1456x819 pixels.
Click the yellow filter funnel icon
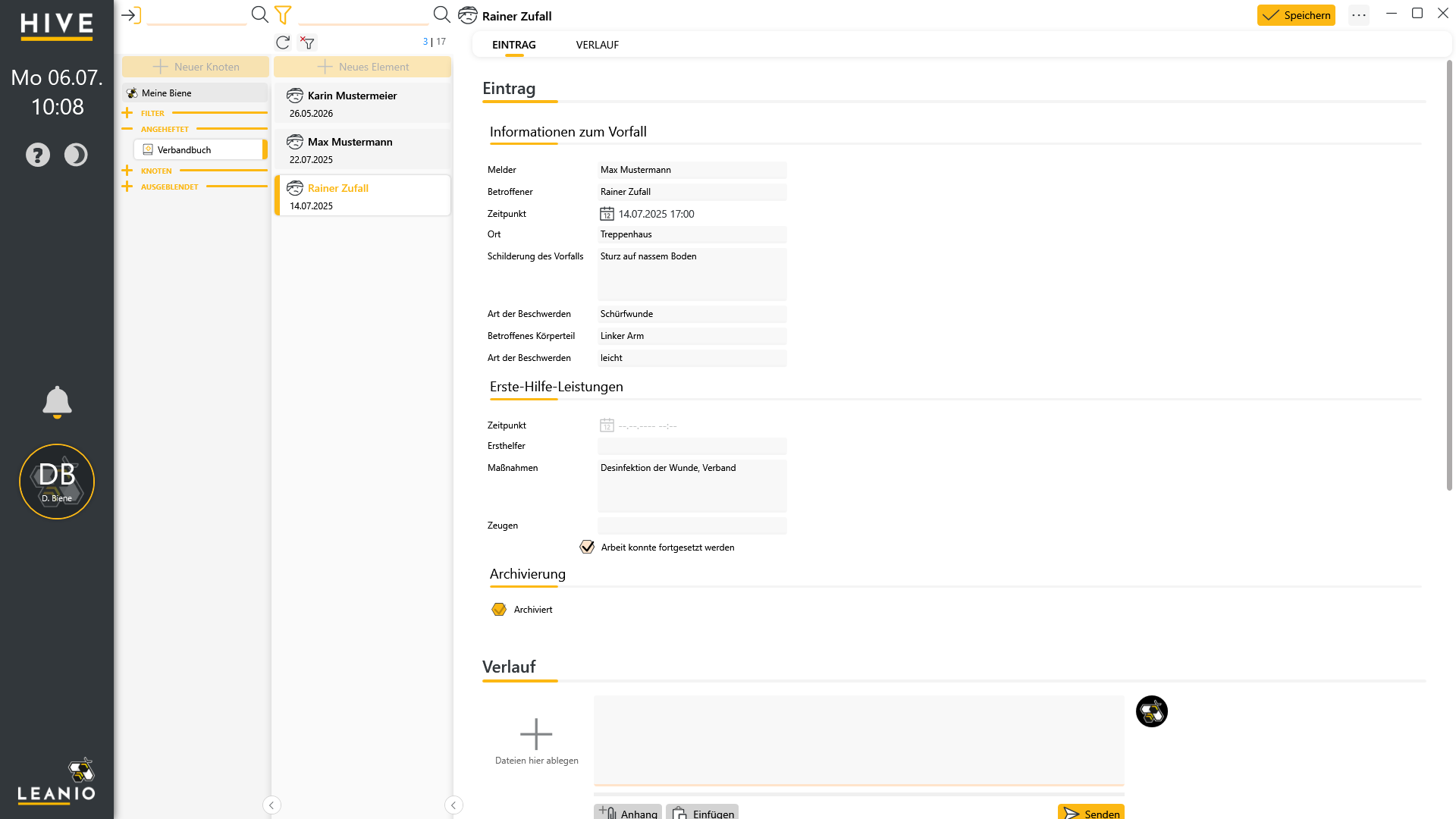[283, 14]
